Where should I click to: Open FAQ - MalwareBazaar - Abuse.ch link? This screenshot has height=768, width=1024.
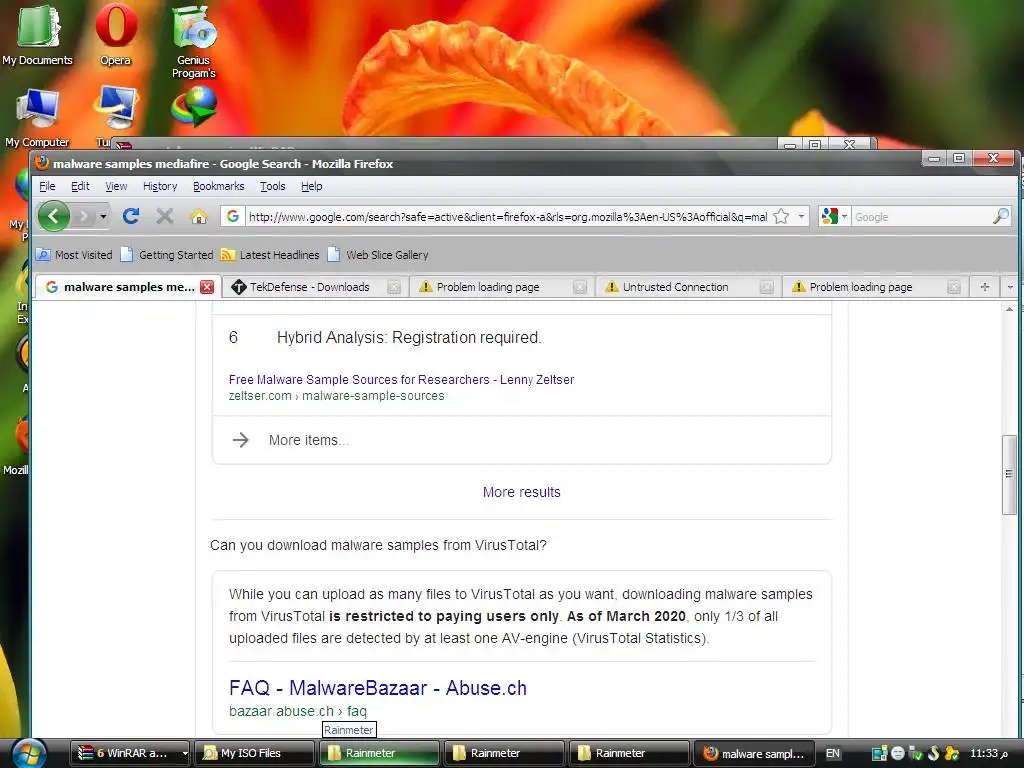coord(377,688)
